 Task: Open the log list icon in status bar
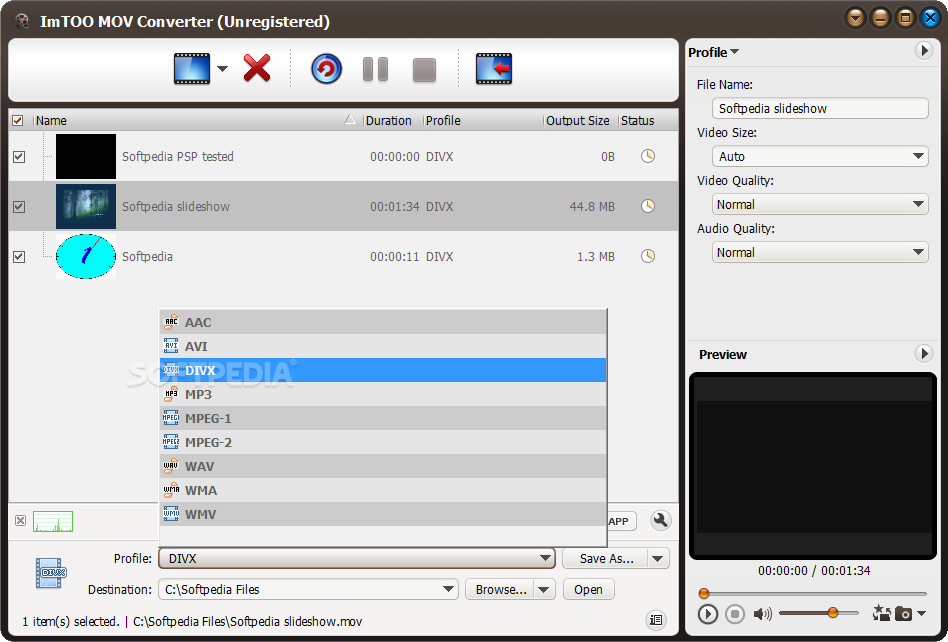pos(656,620)
